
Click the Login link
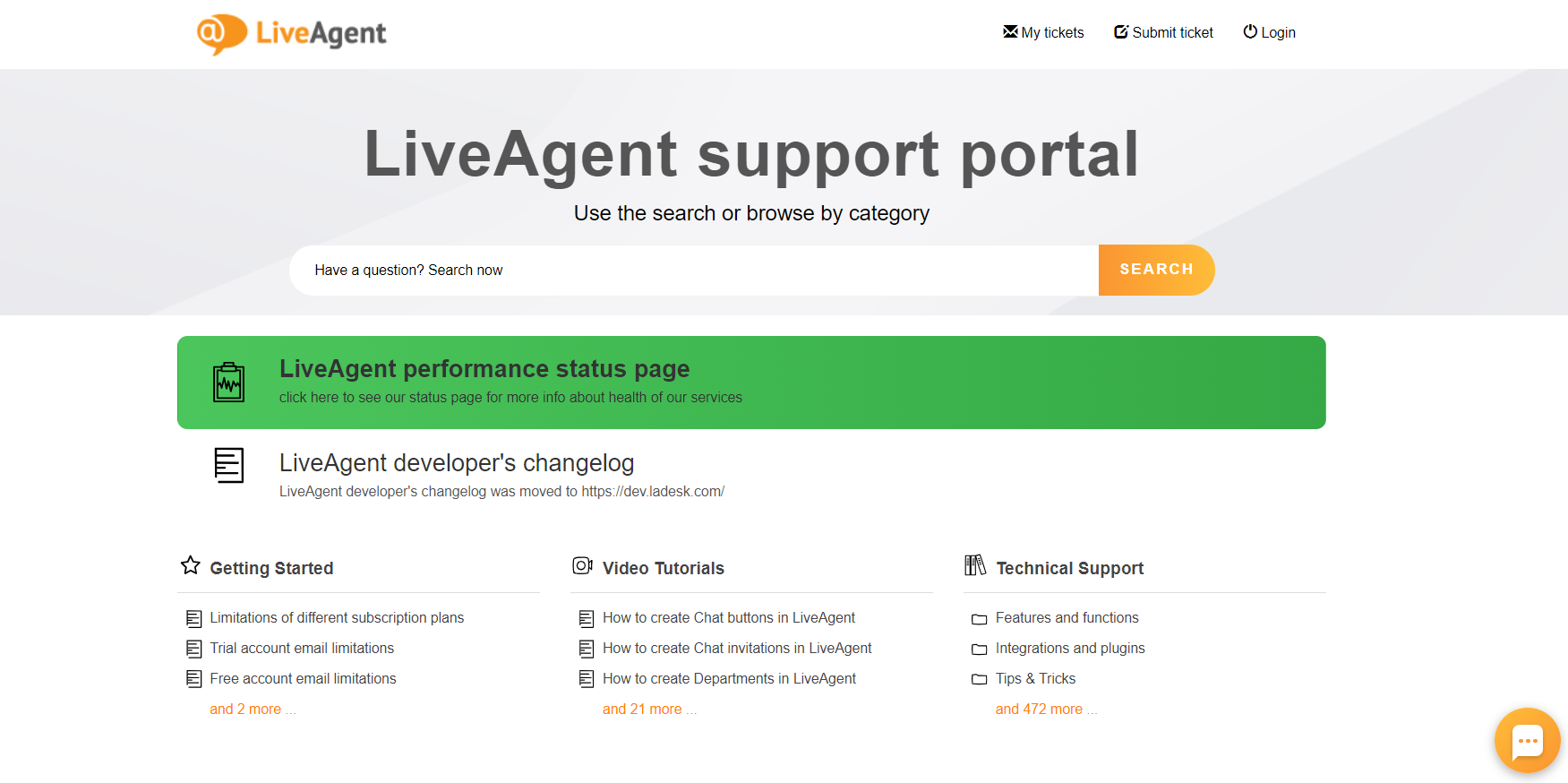coord(1269,32)
